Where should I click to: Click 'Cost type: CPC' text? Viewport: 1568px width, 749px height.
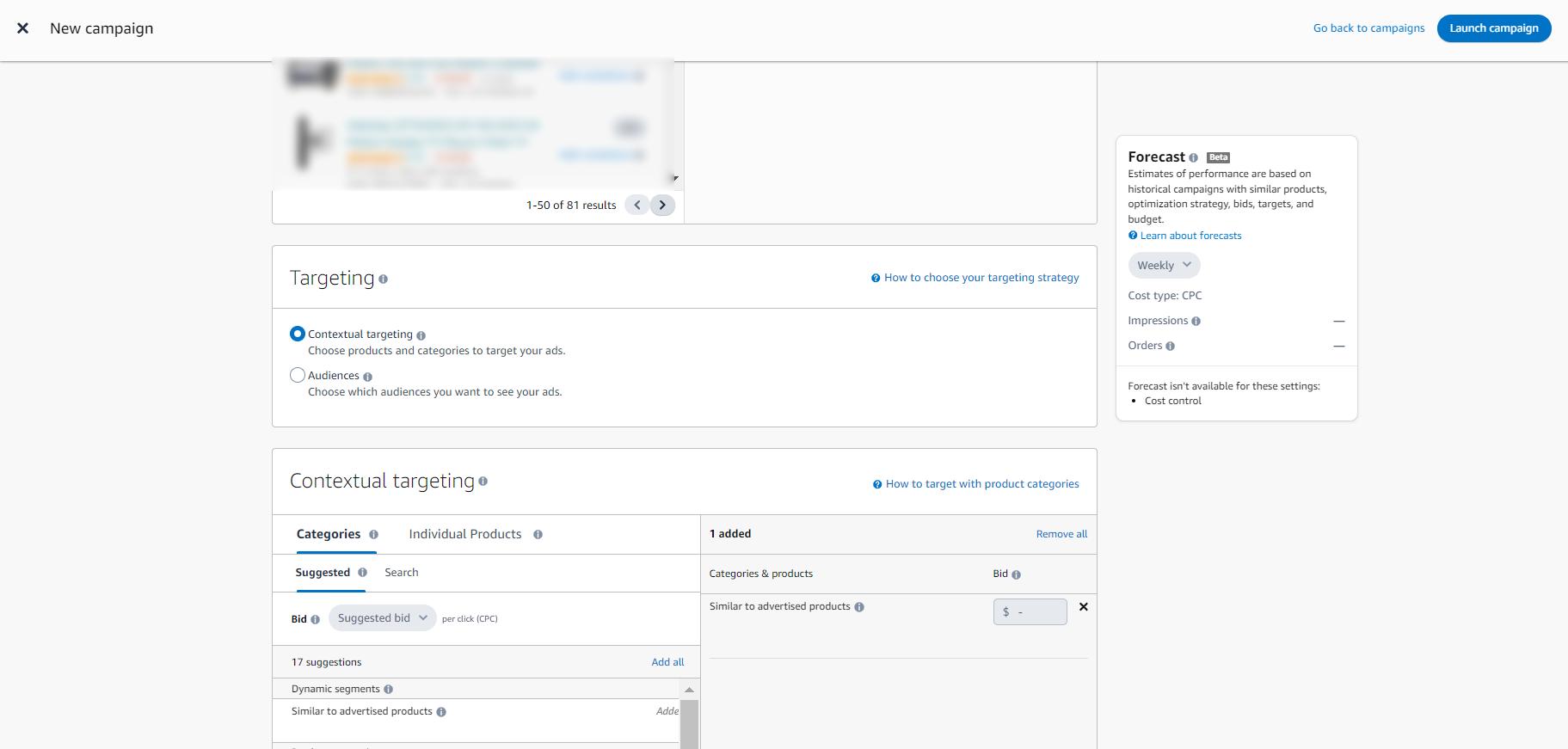[x=1165, y=296]
